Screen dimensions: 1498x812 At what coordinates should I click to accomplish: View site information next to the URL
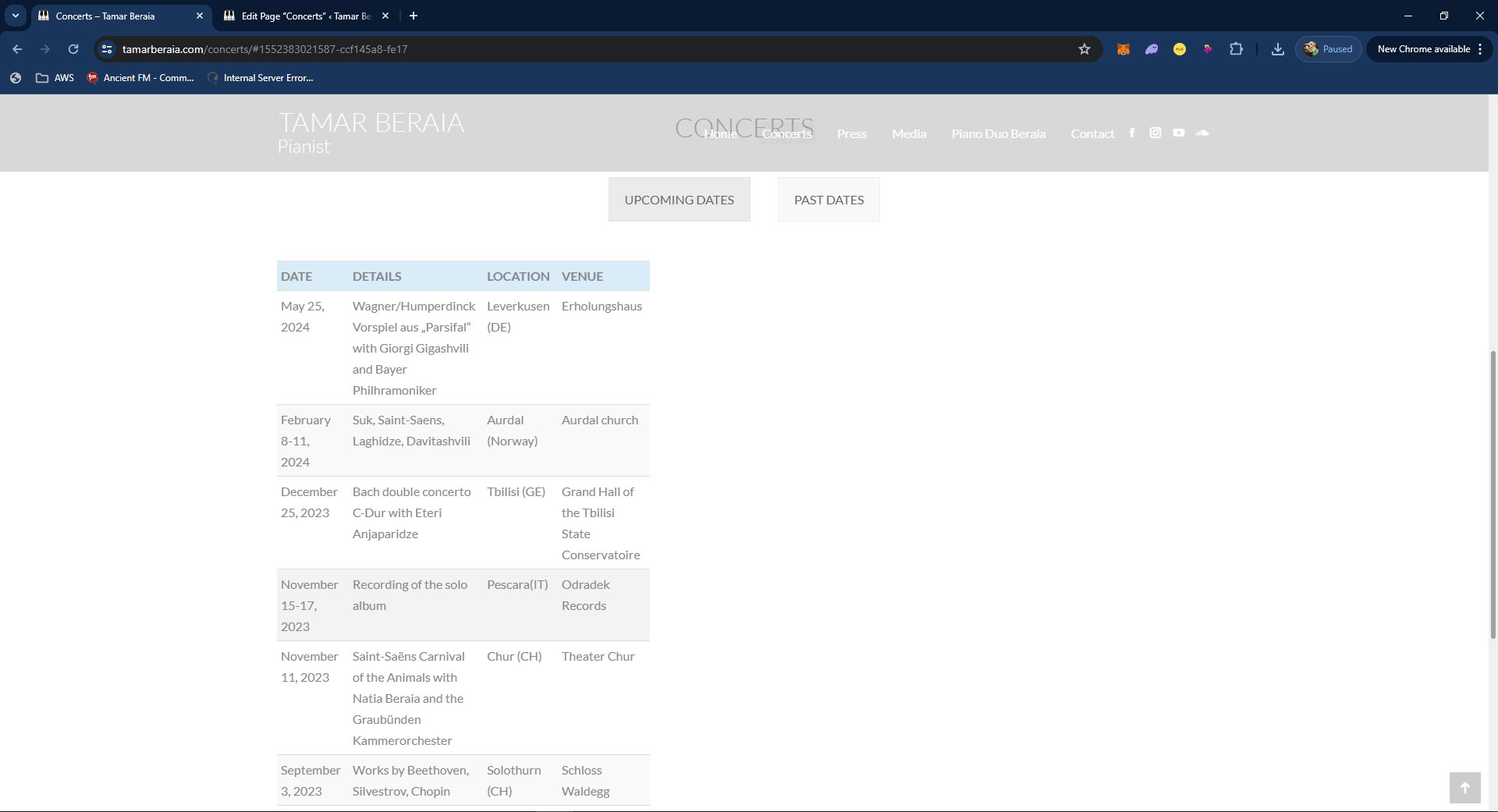point(107,49)
